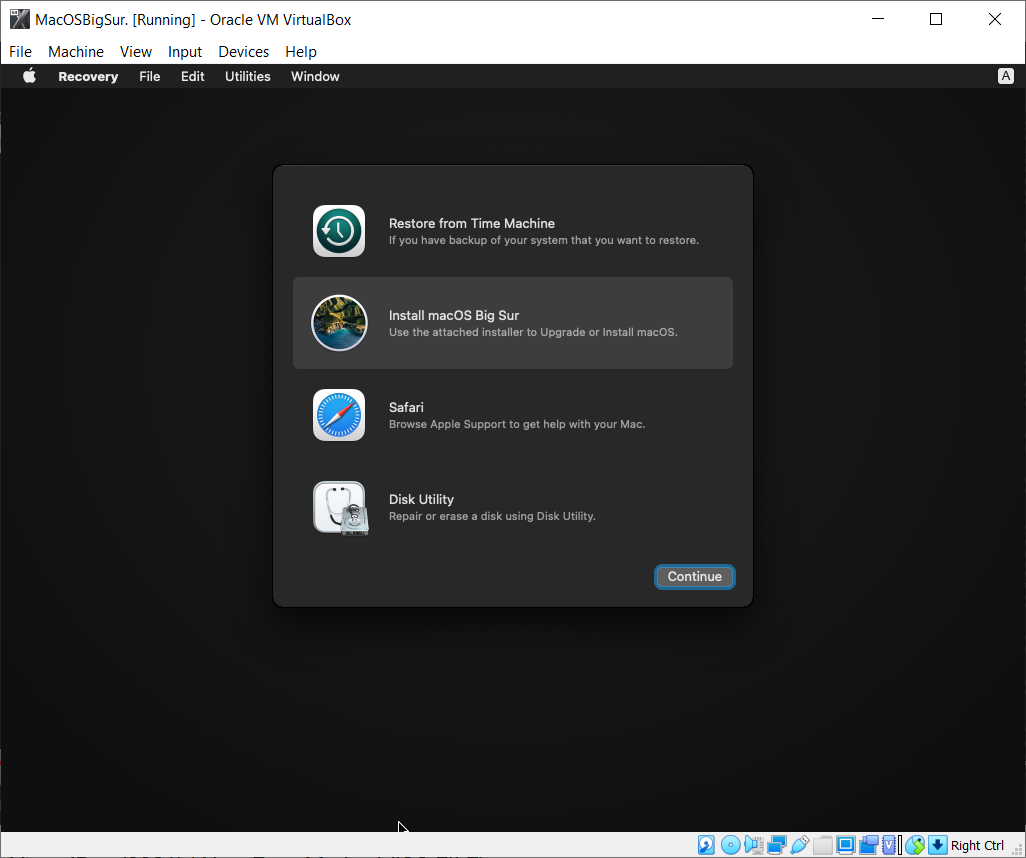Screen dimensions: 1026x858
Task: Open the Recovery menu in macOS
Action: click(88, 77)
